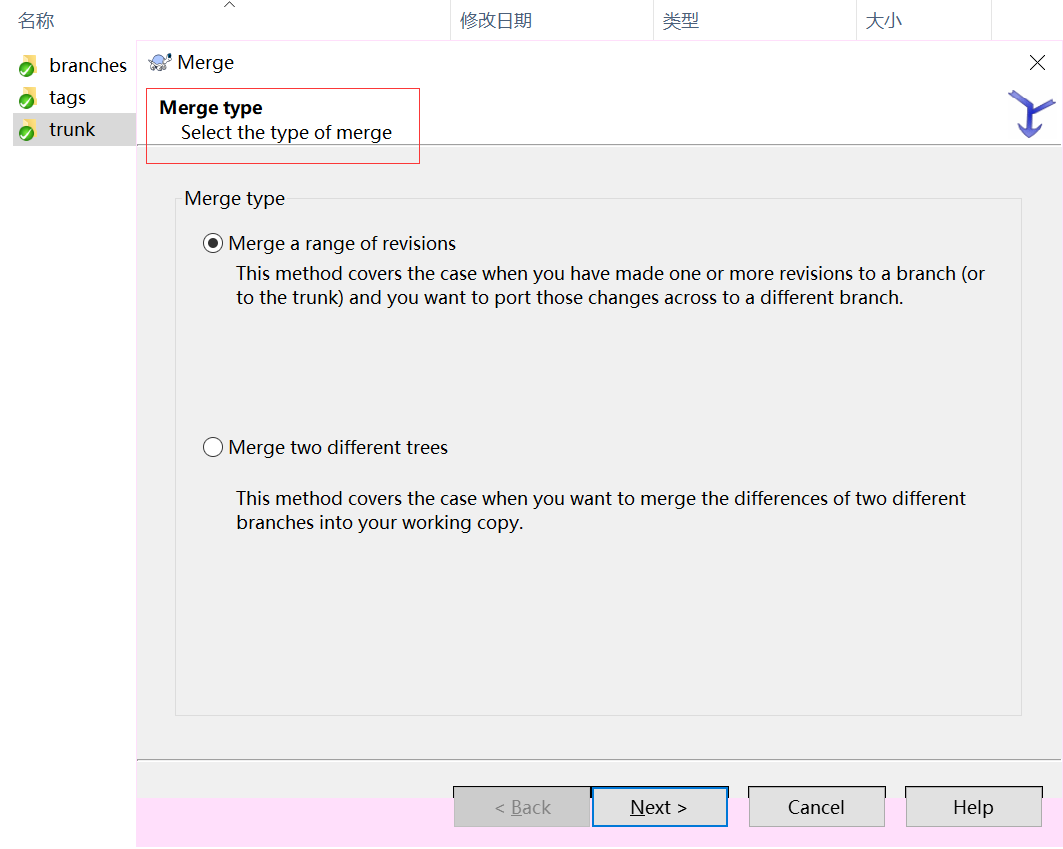Toggle the sort direction arrow above 名称
The image size is (1063, 849).
click(229, 5)
